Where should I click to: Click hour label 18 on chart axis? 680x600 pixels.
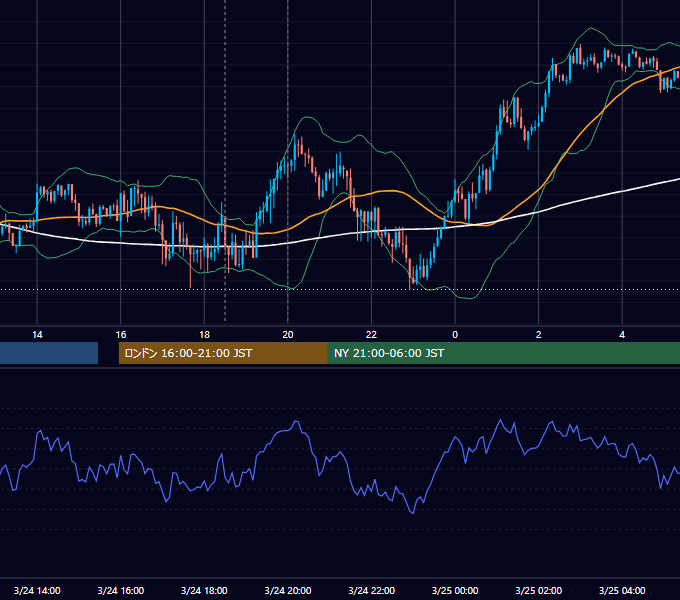click(204, 335)
